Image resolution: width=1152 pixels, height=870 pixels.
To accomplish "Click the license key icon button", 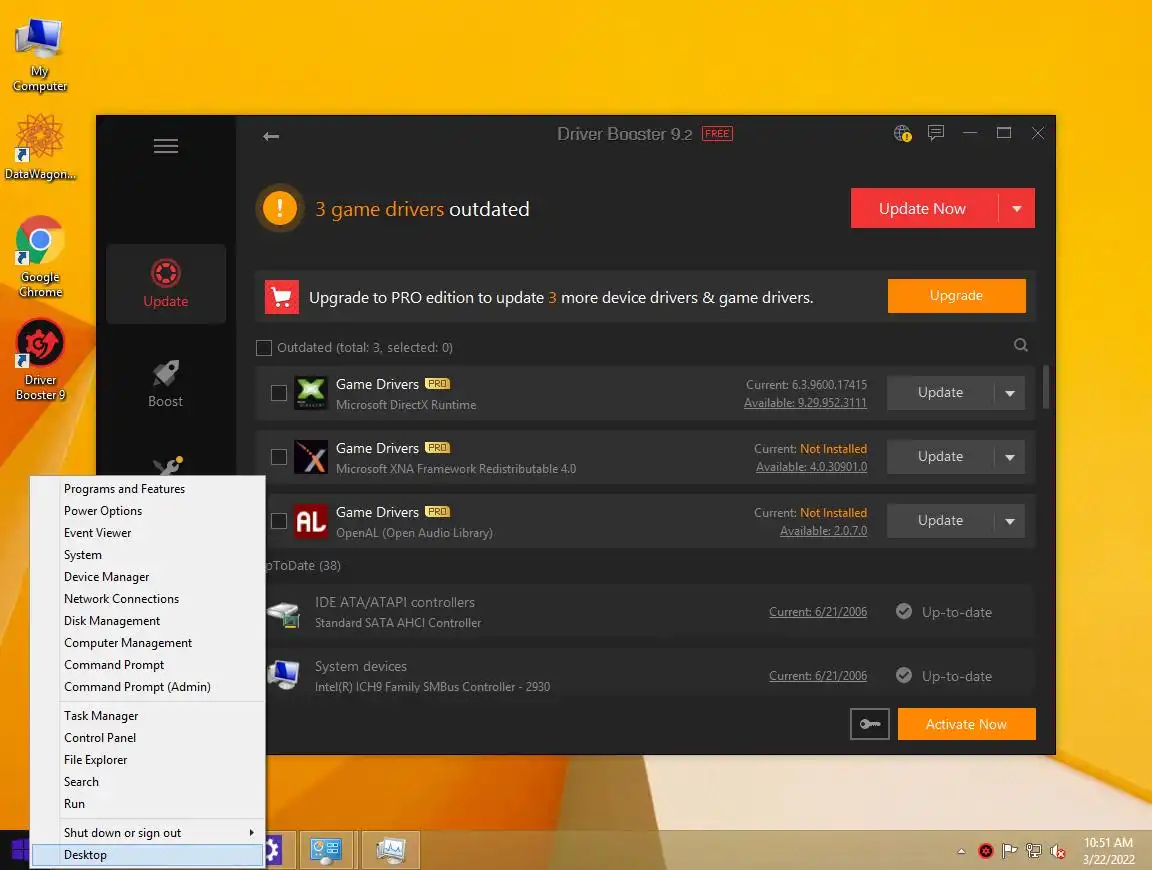I will (870, 724).
